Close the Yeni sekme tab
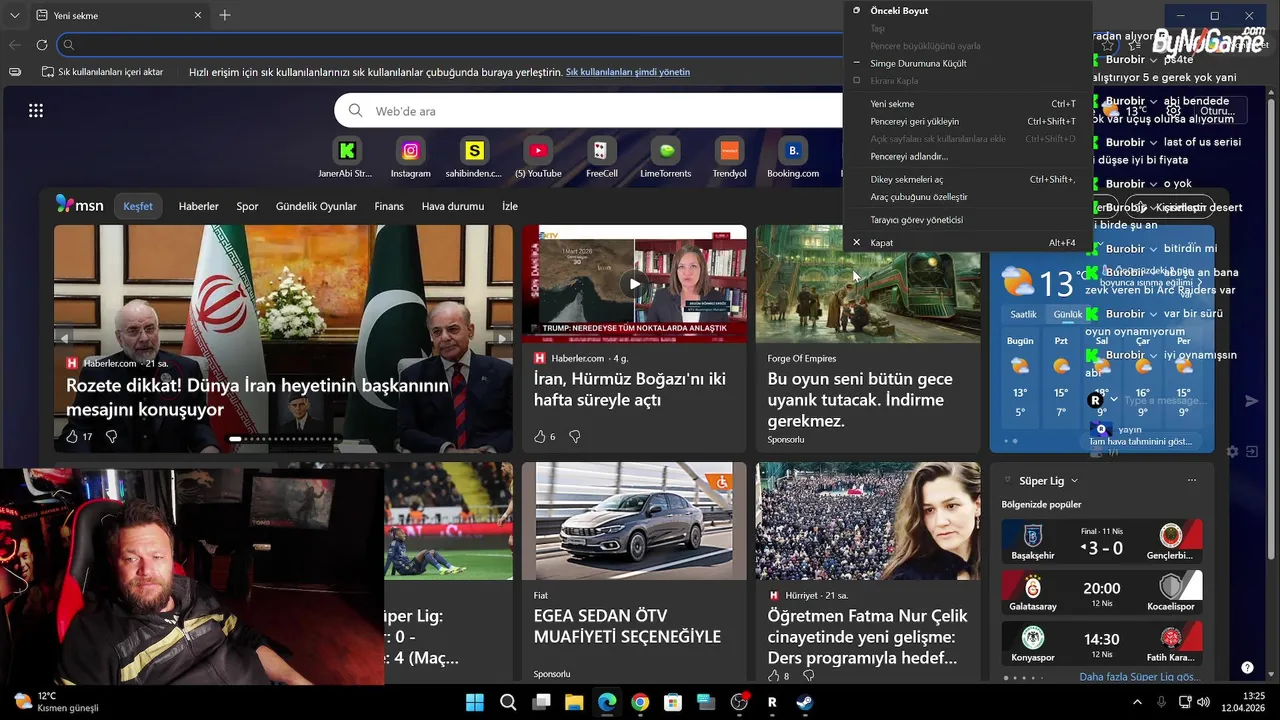 pos(198,15)
